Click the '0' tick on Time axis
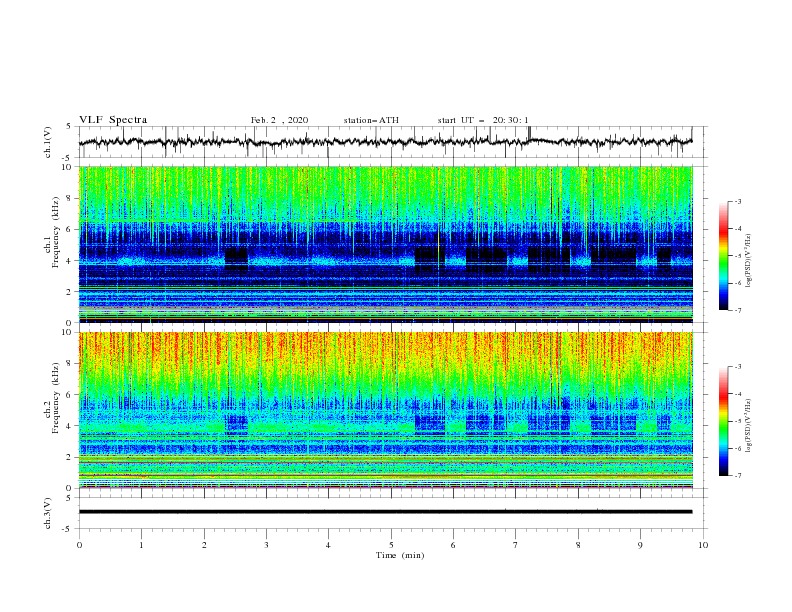The image size is (792, 612). (x=79, y=545)
